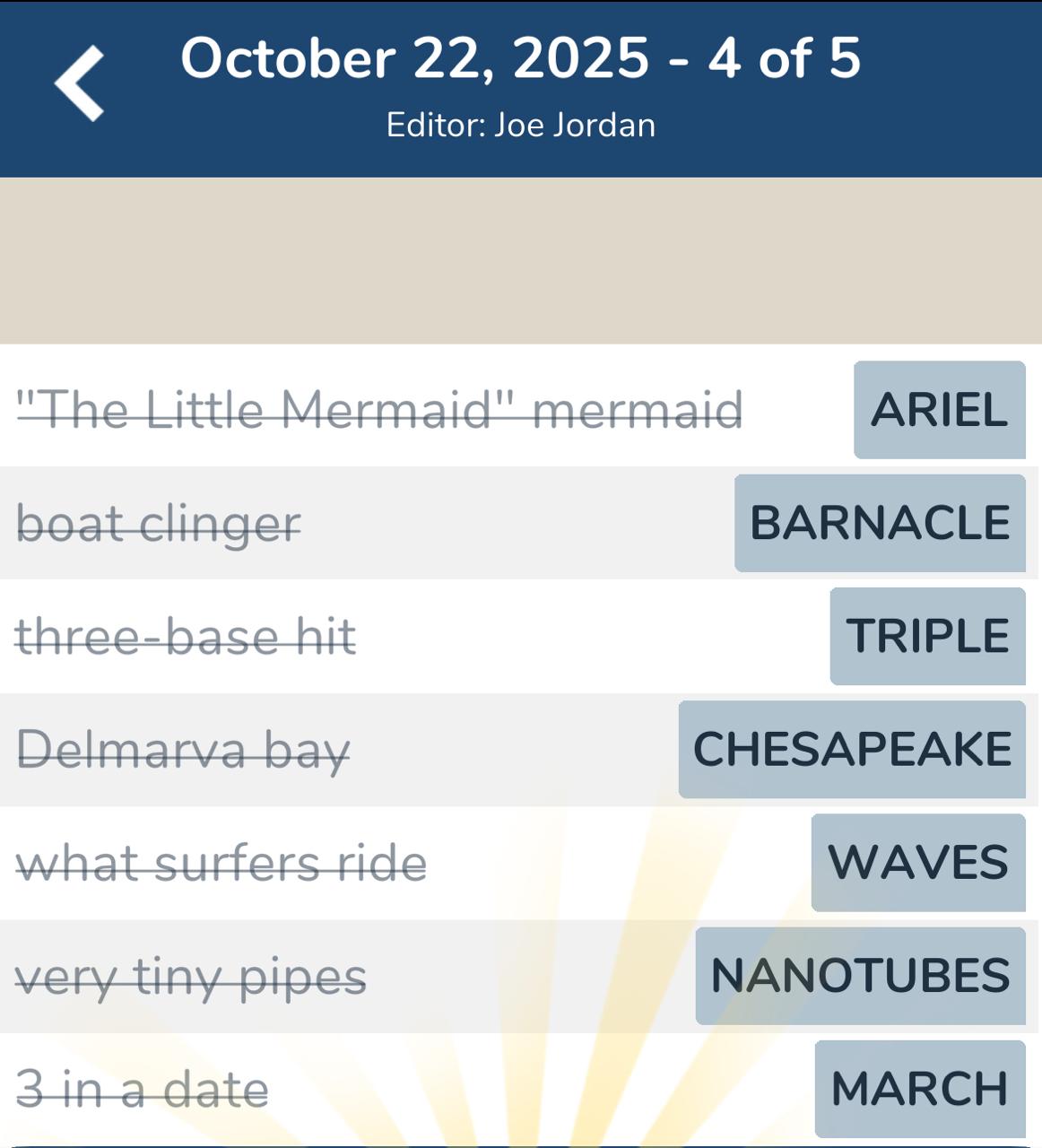Tap the ARIEL answer tile
This screenshot has width=1042, height=1148.
[x=939, y=410]
